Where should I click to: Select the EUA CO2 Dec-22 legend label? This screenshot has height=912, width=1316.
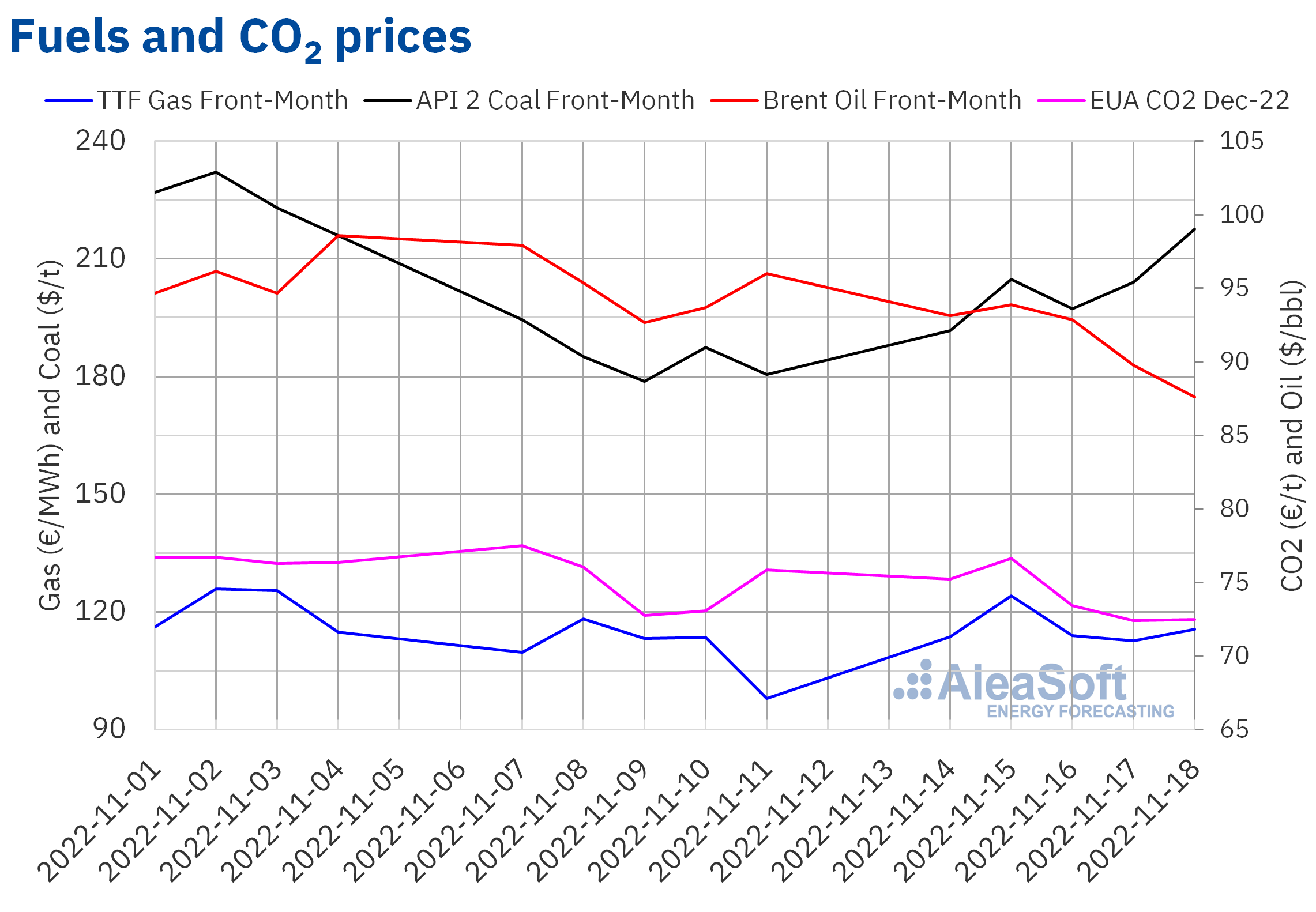tap(1189, 101)
